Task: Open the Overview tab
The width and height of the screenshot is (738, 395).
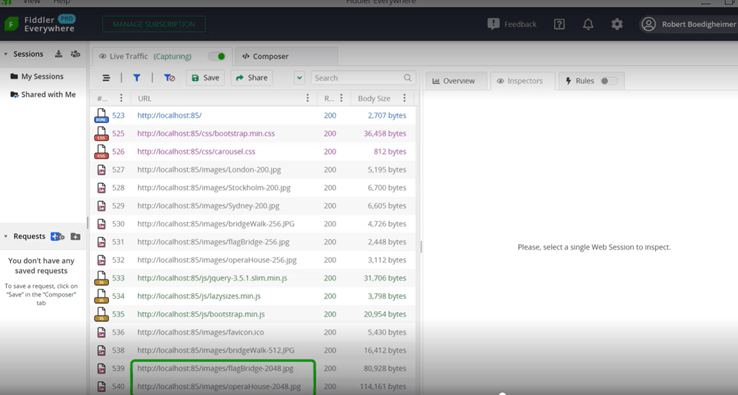Action: [454, 81]
